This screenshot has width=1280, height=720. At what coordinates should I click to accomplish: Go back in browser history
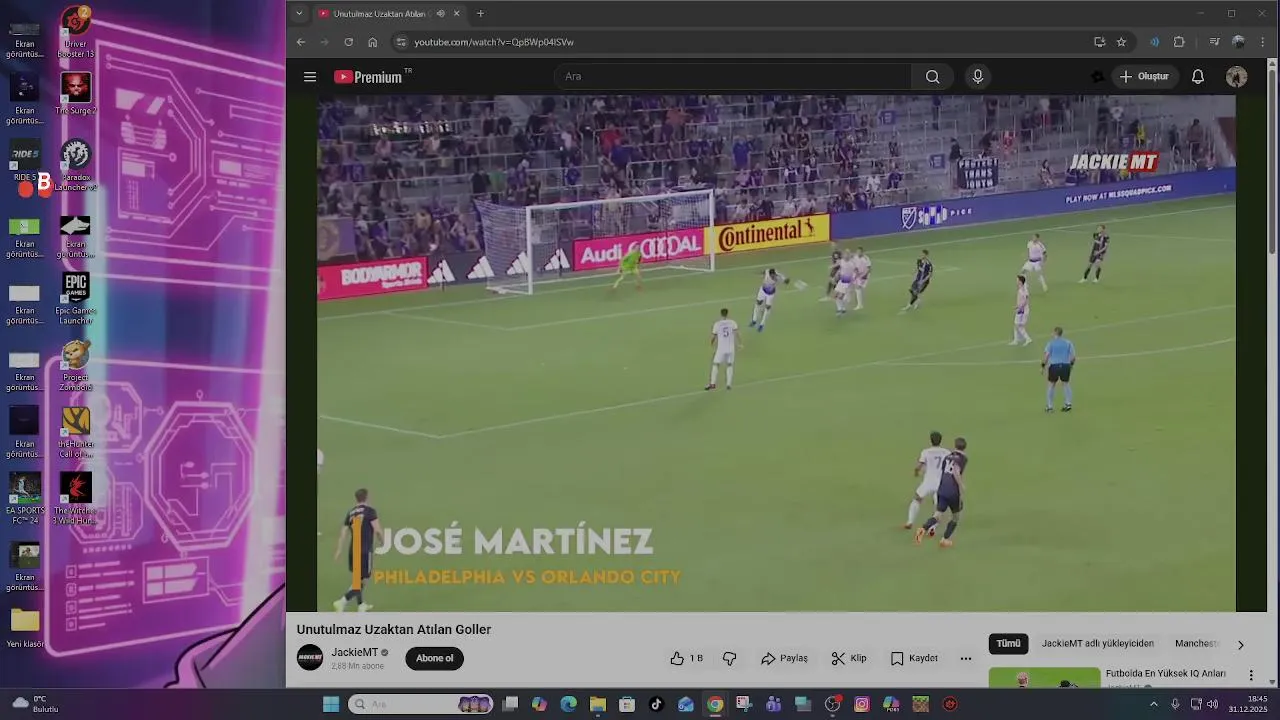[301, 42]
